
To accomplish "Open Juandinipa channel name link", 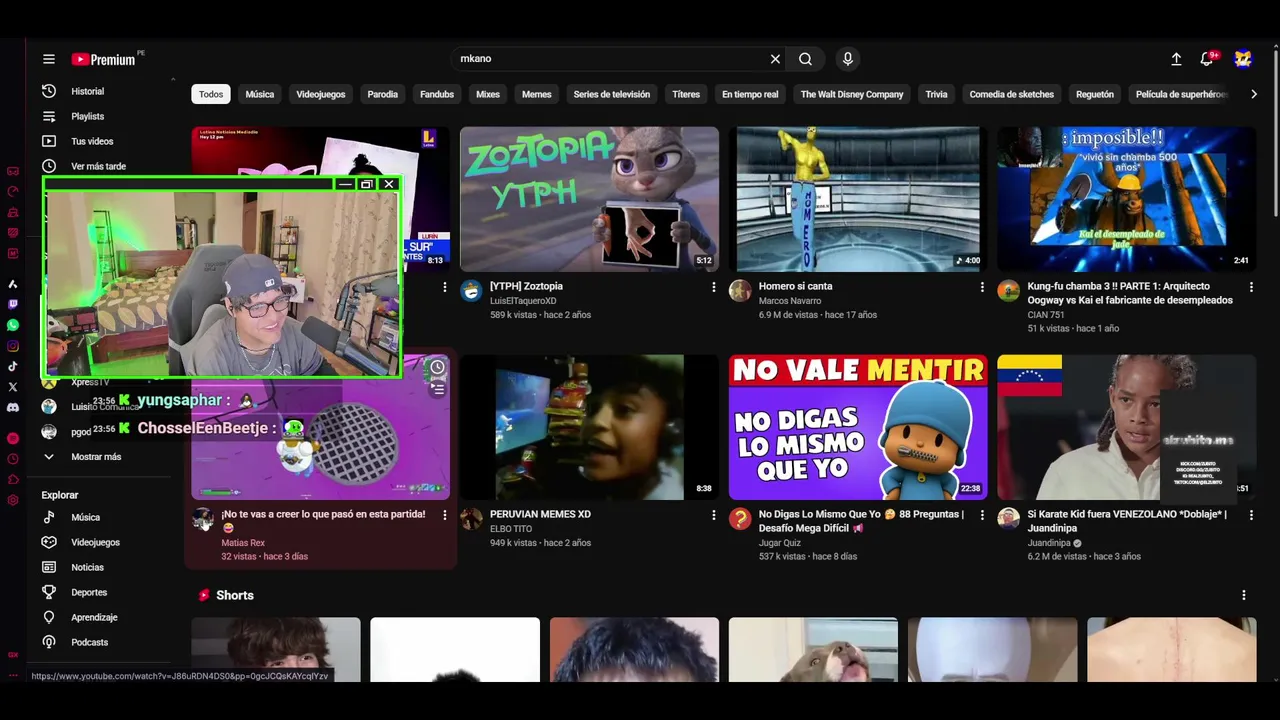I will [1049, 543].
